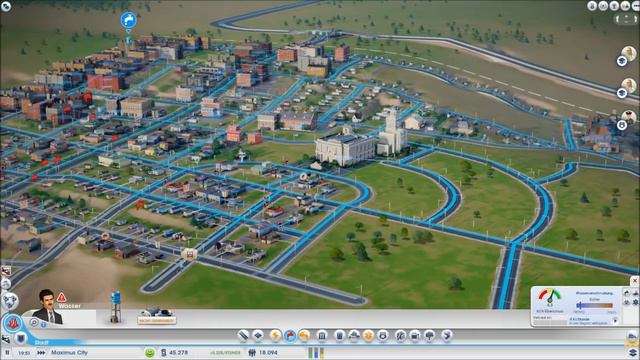Click the blue info icon beneath advisor
The width and height of the screenshot is (640, 360).
pos(44,325)
